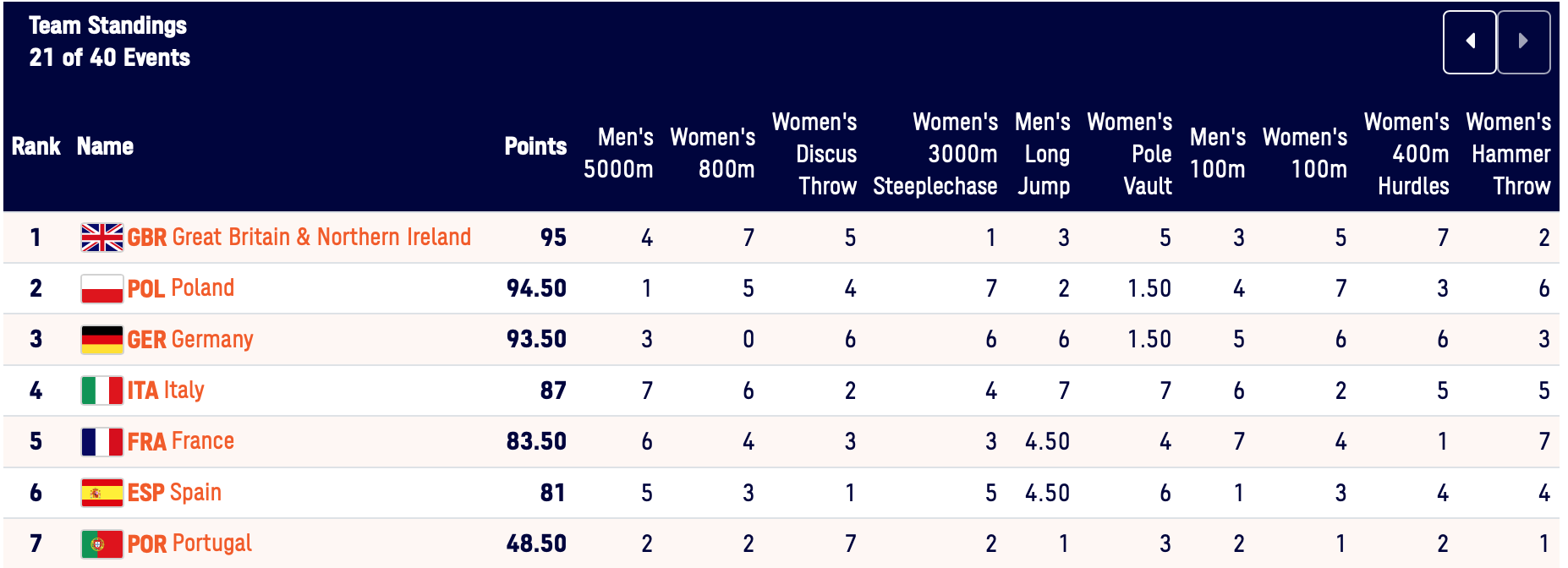Open the FRA France team link
Screen dimensions: 1568x568
click(181, 441)
